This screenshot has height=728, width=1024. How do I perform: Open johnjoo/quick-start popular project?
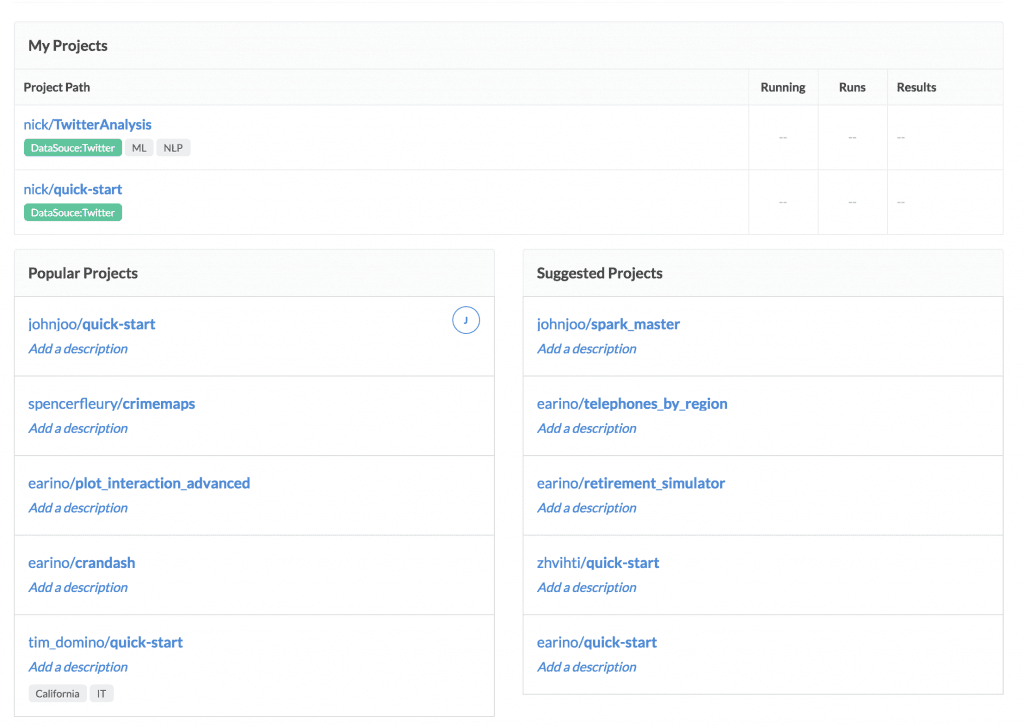click(91, 324)
